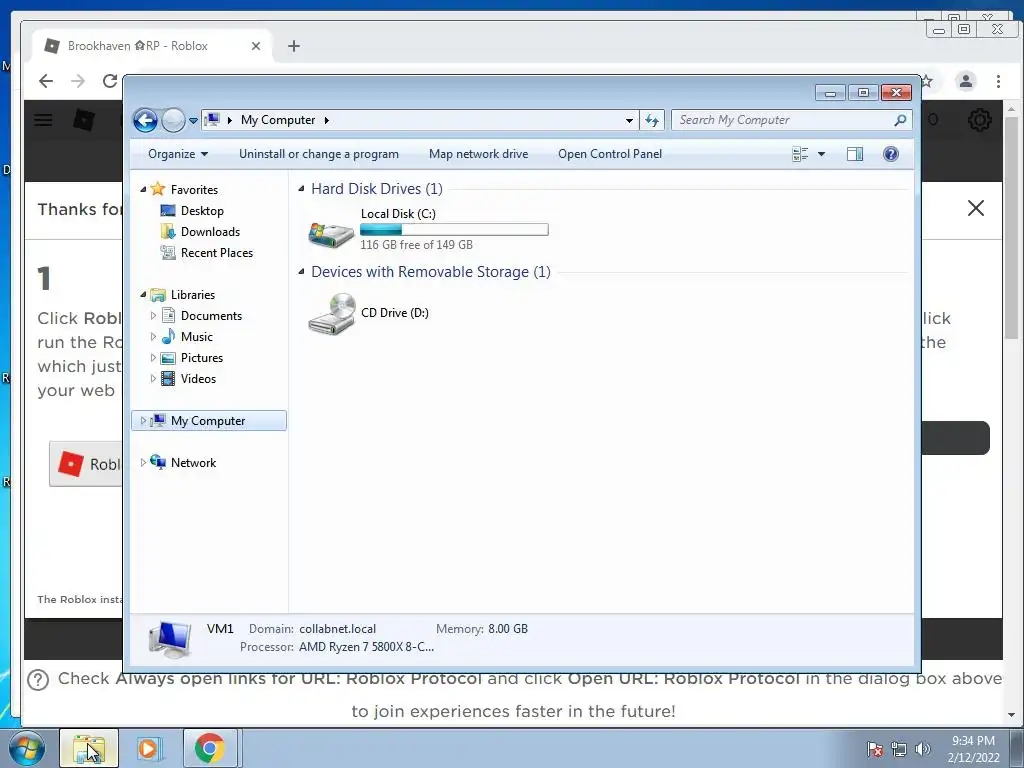Image resolution: width=1024 pixels, height=768 pixels.
Task: Click the computer icon in address bar
Action: (212, 120)
